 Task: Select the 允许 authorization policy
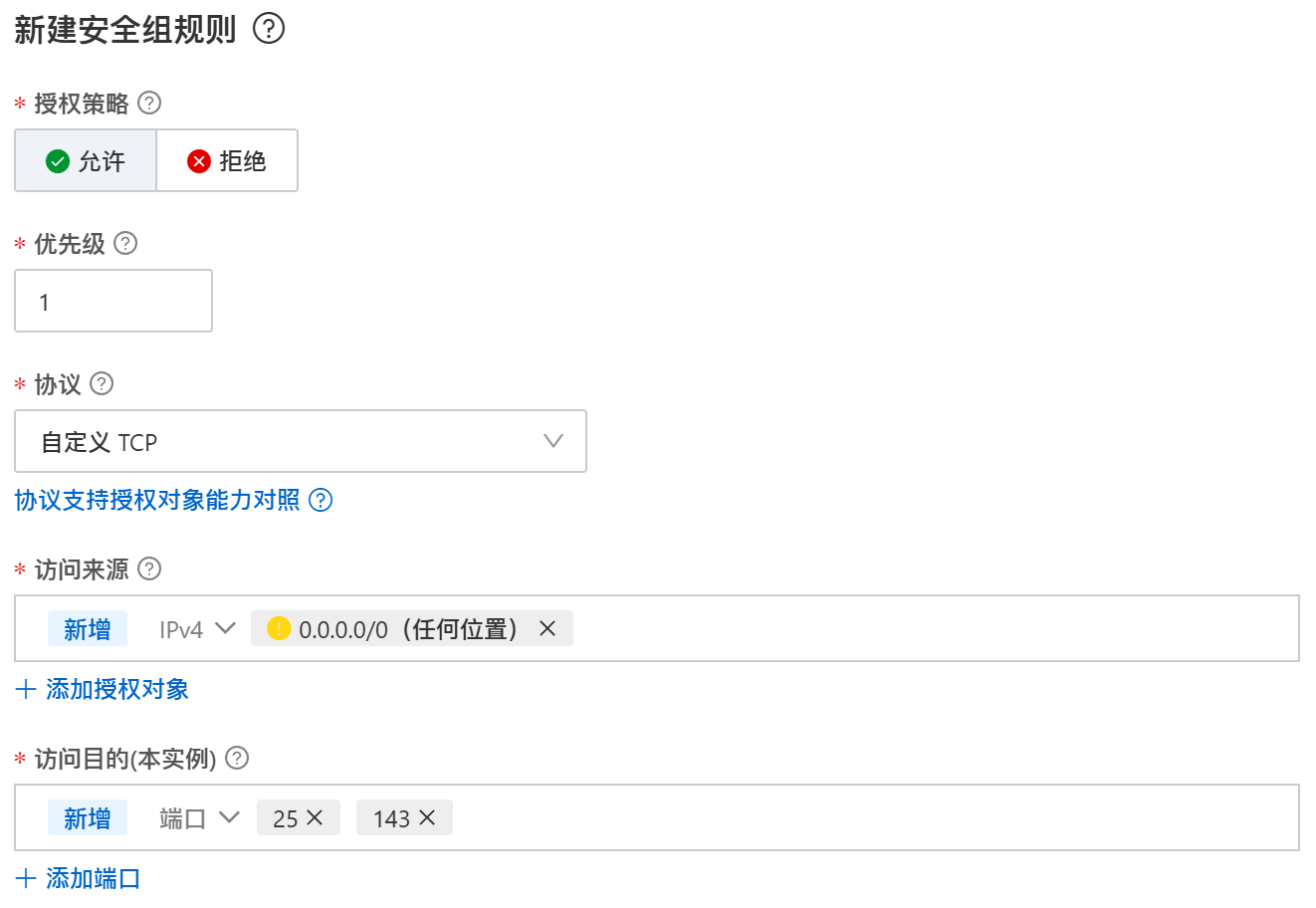[x=86, y=160]
